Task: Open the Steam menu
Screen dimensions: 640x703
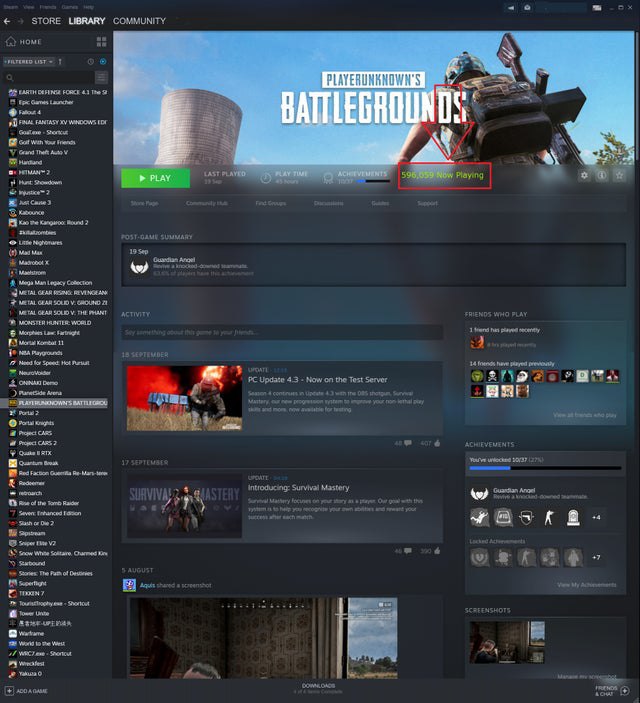Action: 11,7
